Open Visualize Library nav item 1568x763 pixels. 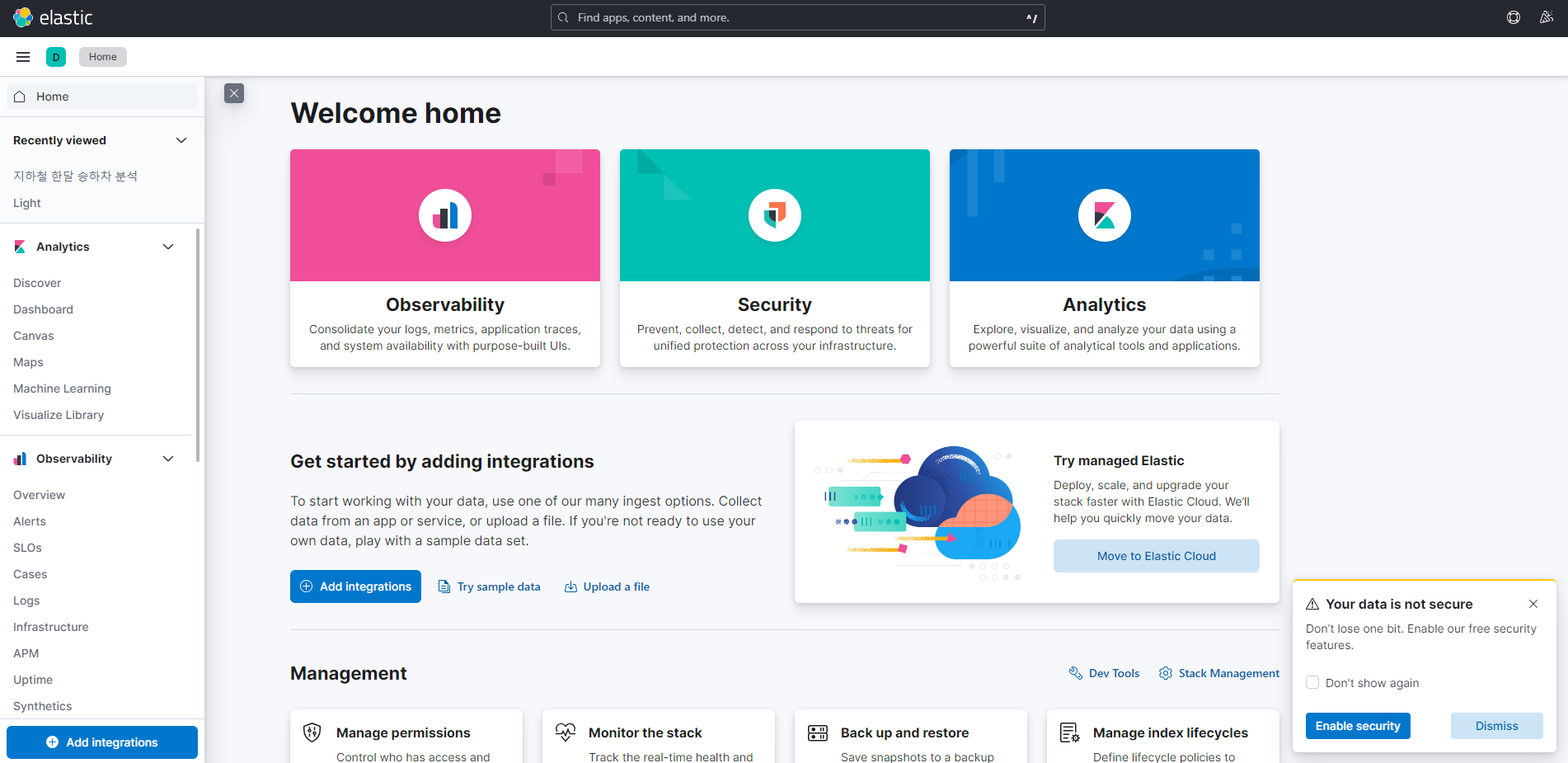tap(59, 415)
